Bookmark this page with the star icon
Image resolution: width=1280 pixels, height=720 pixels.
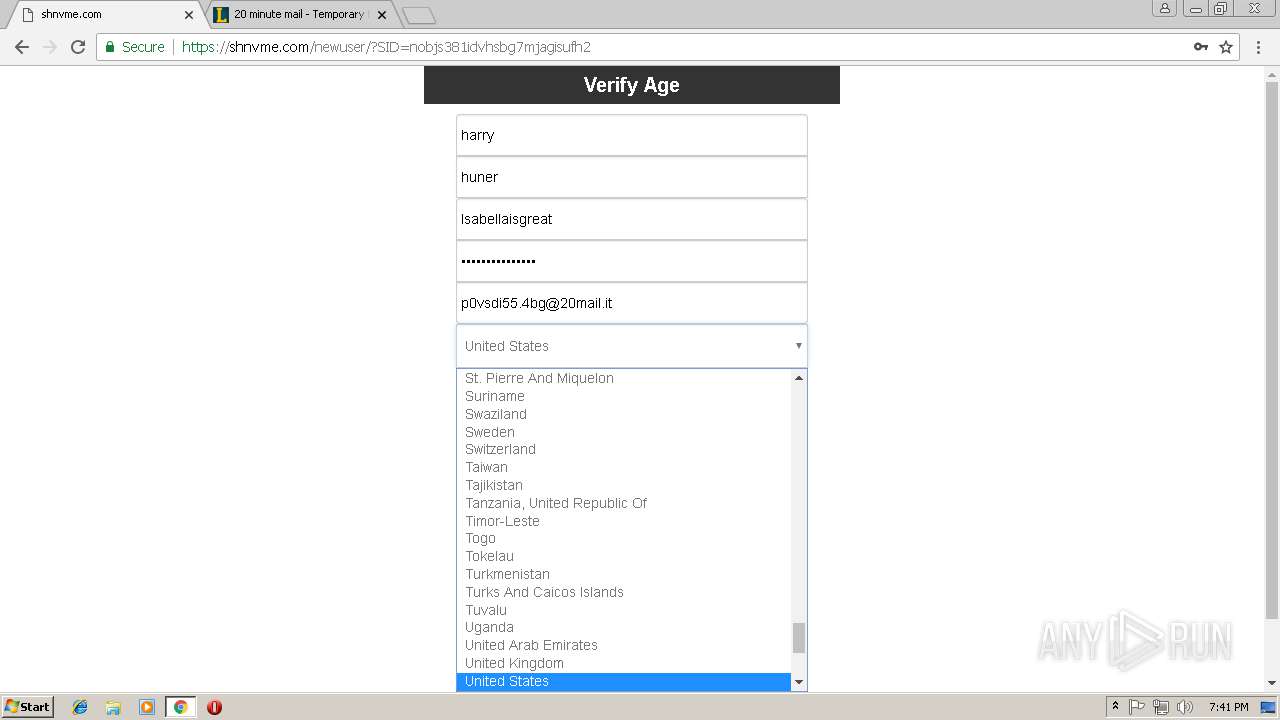(x=1226, y=47)
